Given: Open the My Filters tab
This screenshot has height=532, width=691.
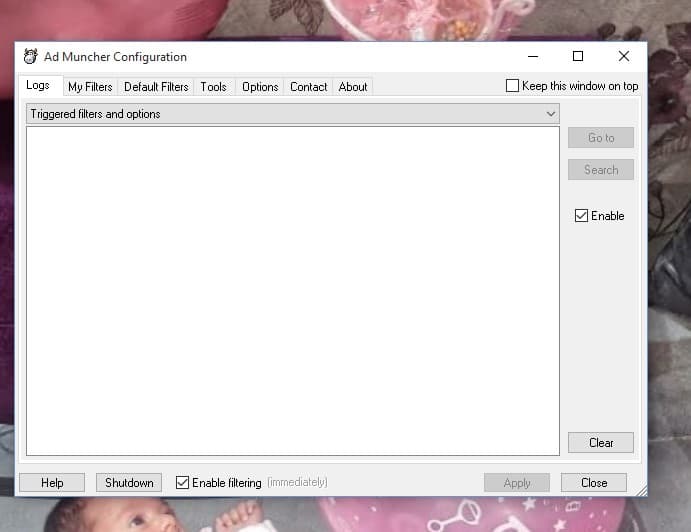Looking at the screenshot, I should [90, 87].
